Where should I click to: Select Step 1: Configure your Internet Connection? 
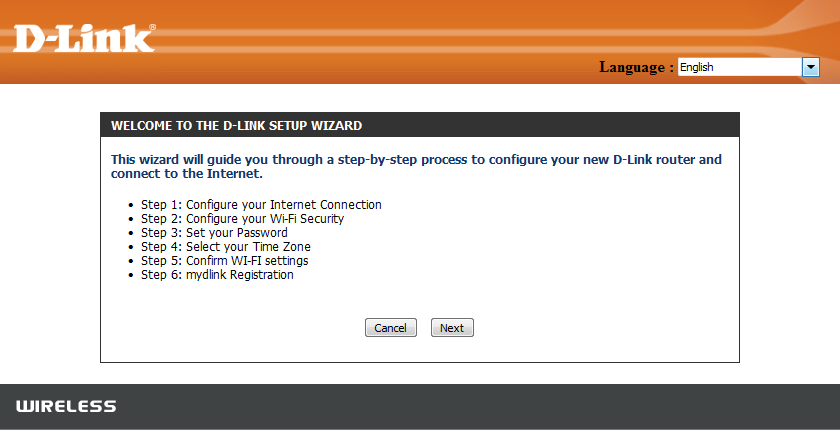tap(261, 205)
